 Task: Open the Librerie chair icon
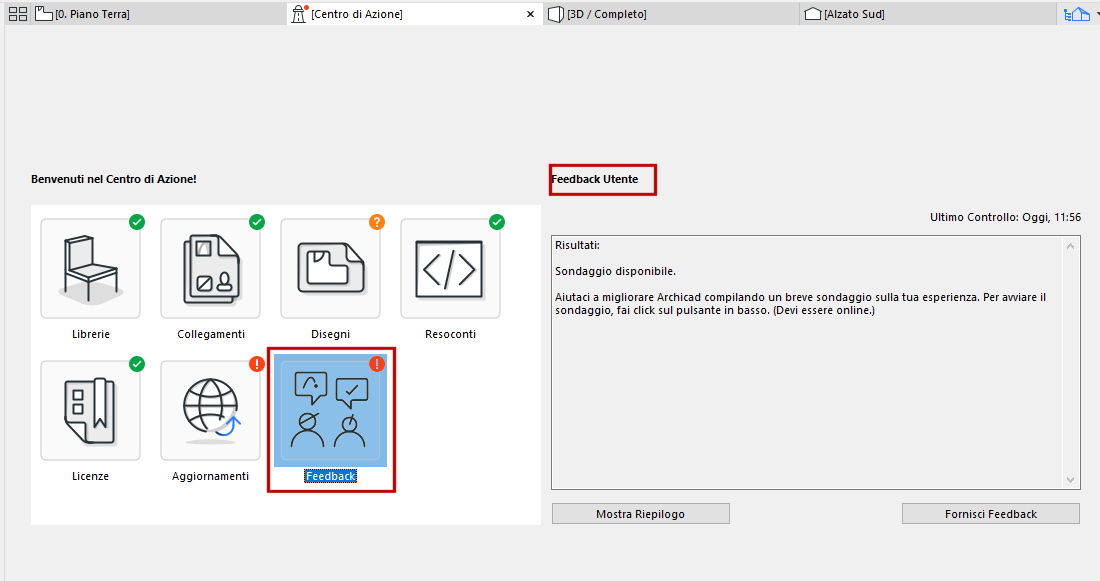coord(90,269)
